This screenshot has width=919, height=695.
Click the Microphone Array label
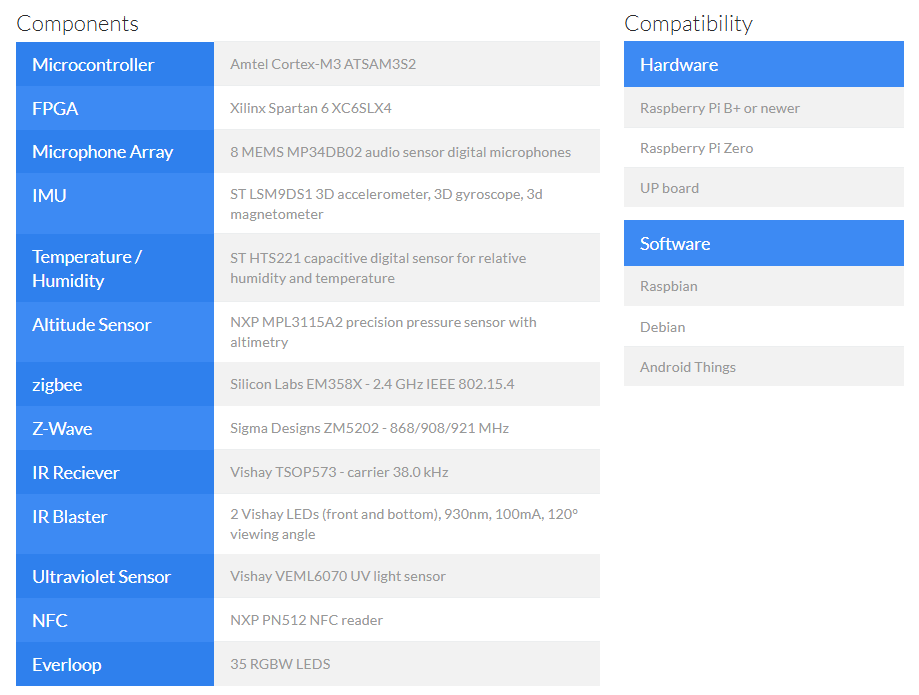click(102, 152)
